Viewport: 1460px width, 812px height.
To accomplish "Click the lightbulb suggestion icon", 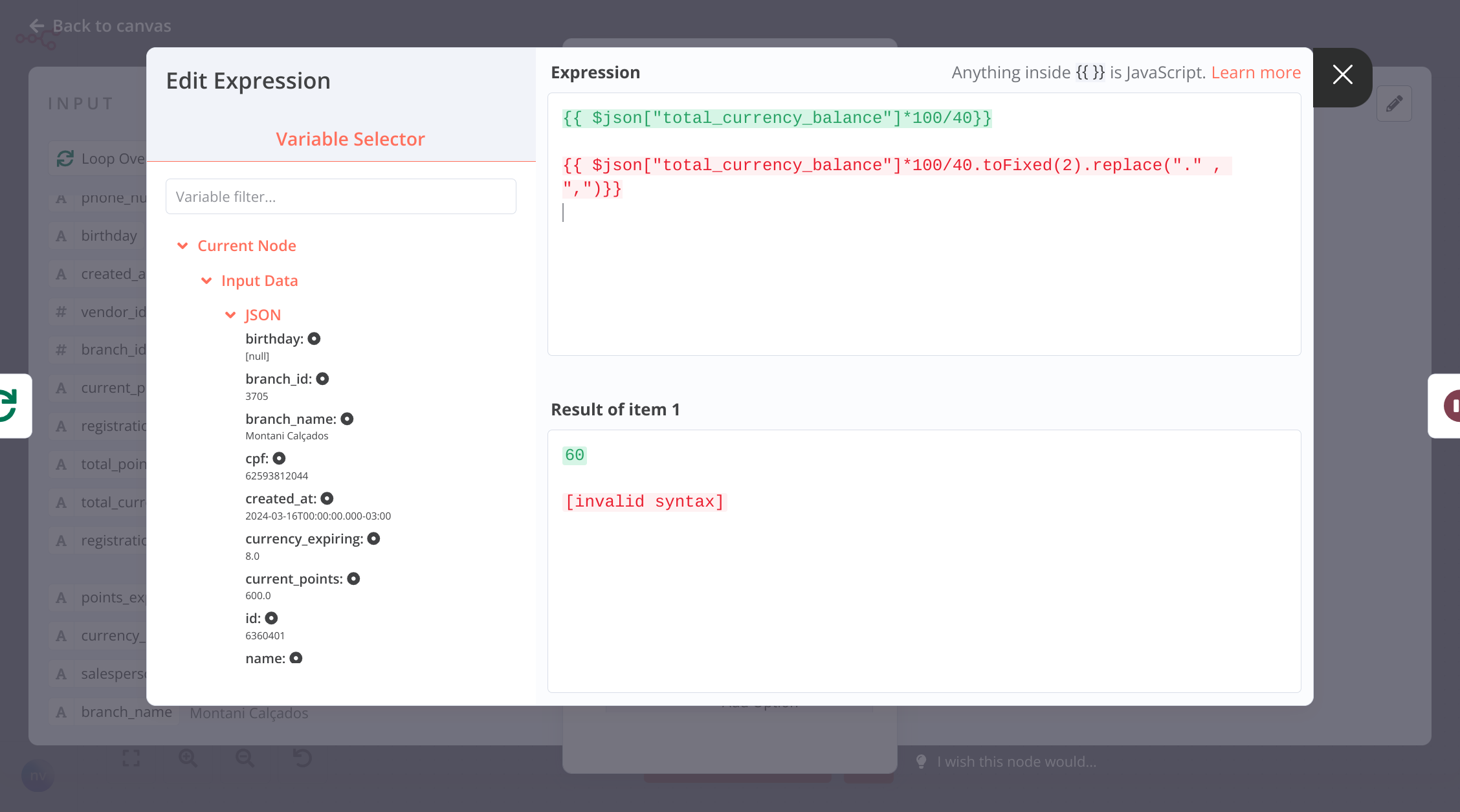I will [x=922, y=762].
